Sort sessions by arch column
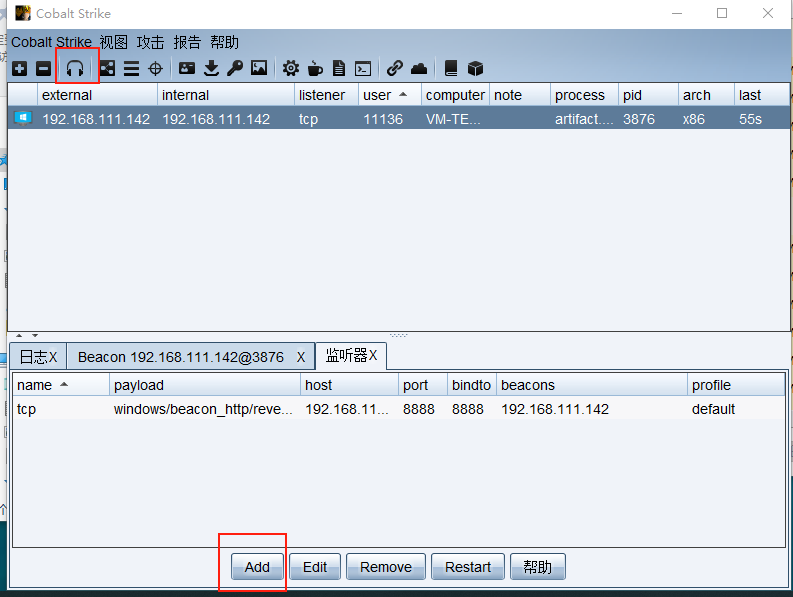Image resolution: width=793 pixels, height=597 pixels. point(706,95)
